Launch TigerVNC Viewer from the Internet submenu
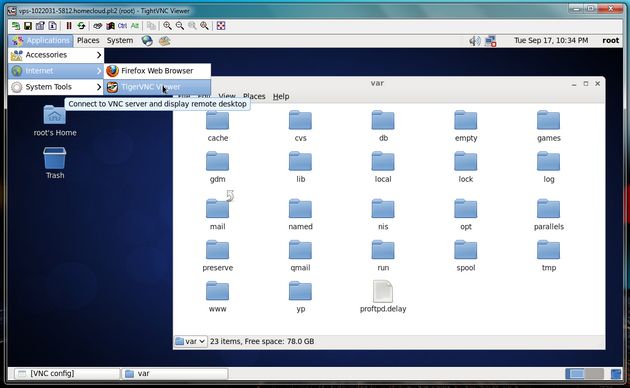The image size is (630, 388). coord(158,87)
